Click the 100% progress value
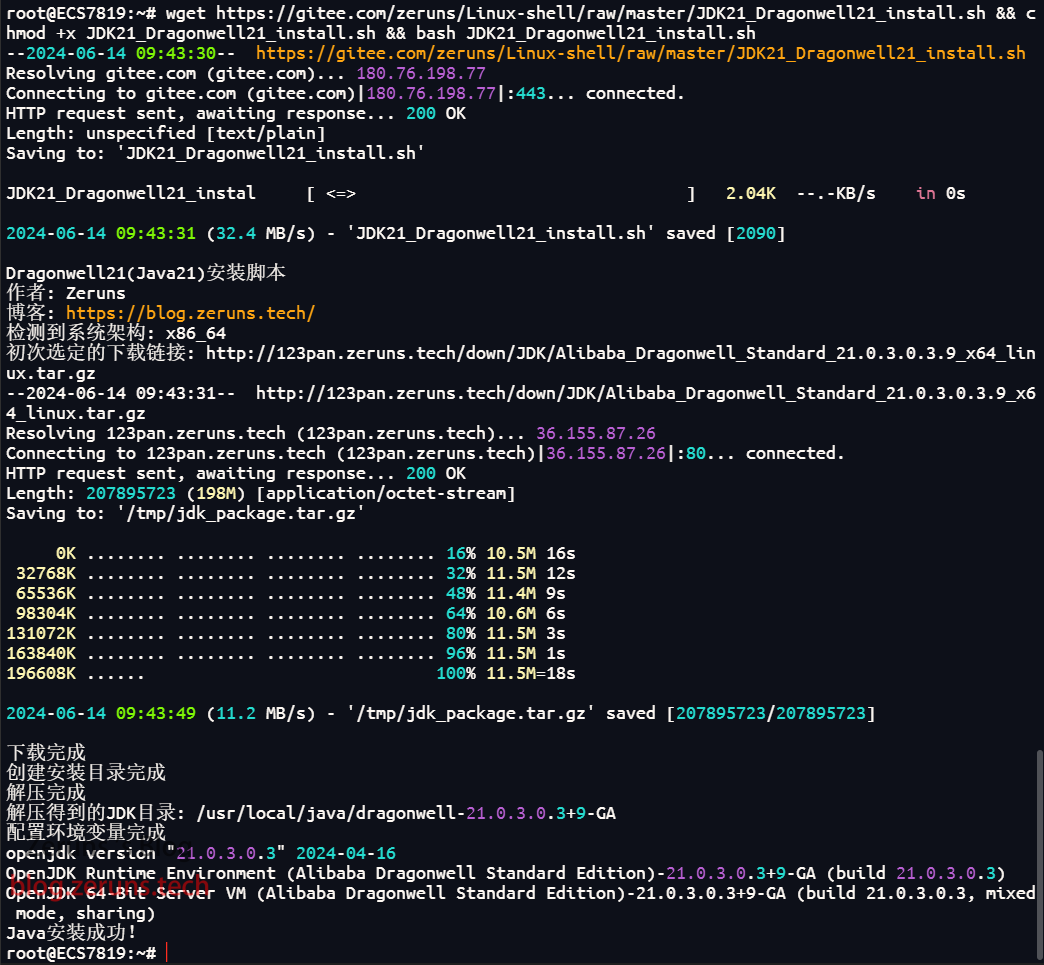The image size is (1044, 965). click(456, 673)
